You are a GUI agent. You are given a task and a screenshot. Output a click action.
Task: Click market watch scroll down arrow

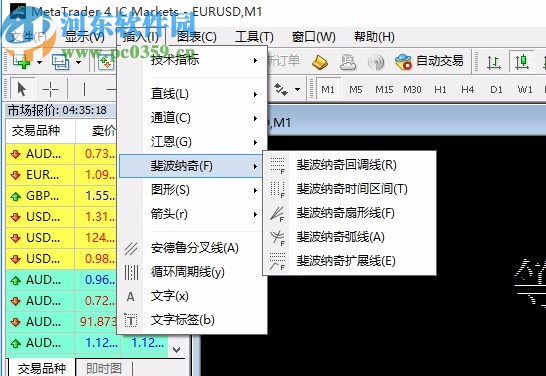(177, 349)
